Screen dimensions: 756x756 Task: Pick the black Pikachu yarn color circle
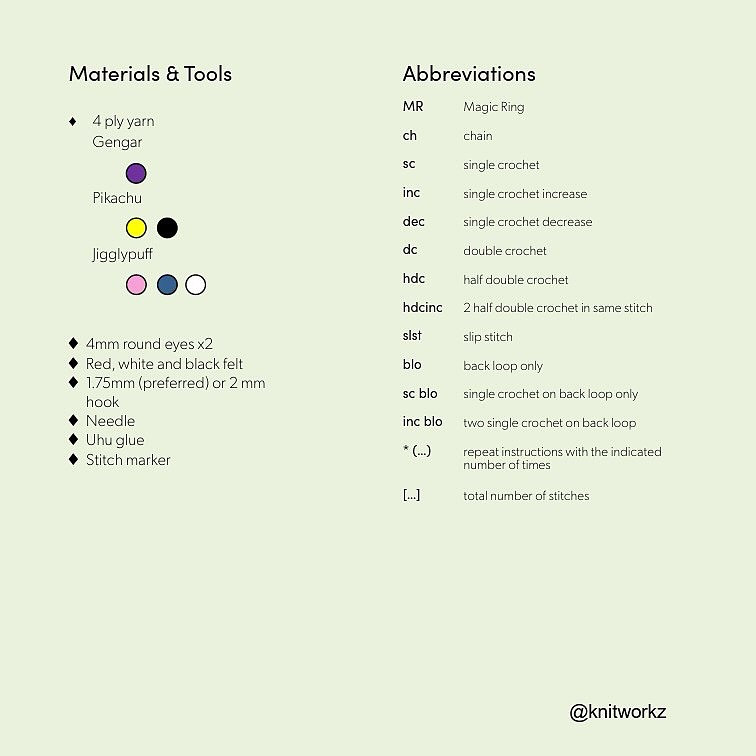pyautogui.click(x=167, y=228)
